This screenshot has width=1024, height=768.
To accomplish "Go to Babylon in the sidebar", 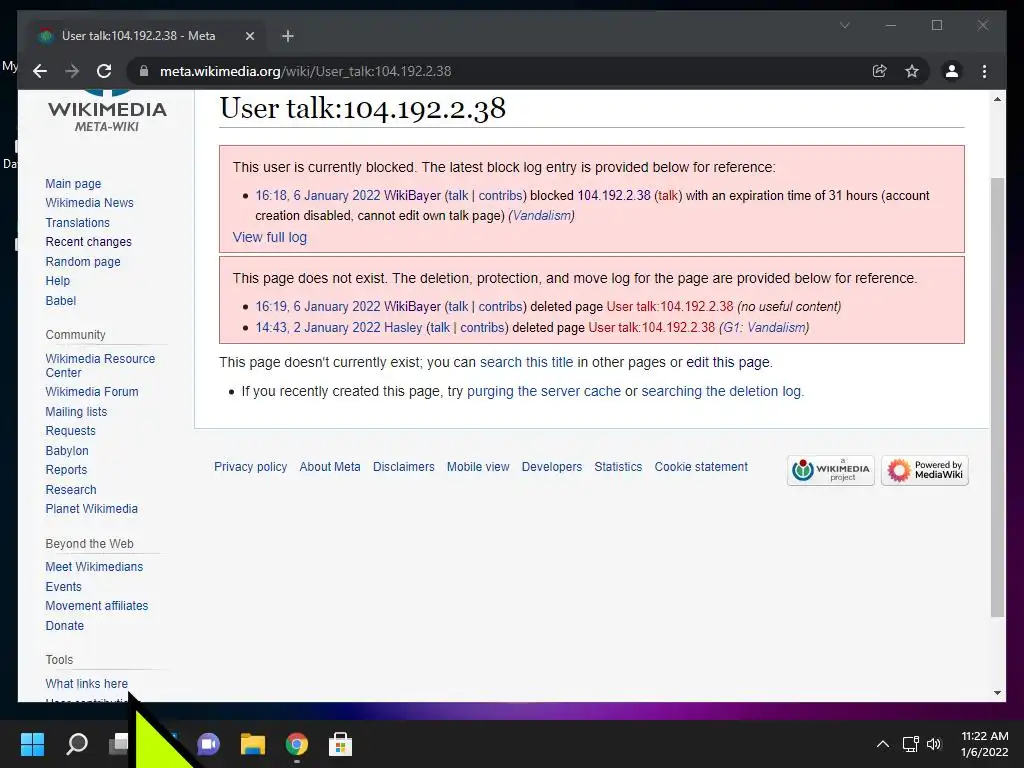I will coord(67,451).
